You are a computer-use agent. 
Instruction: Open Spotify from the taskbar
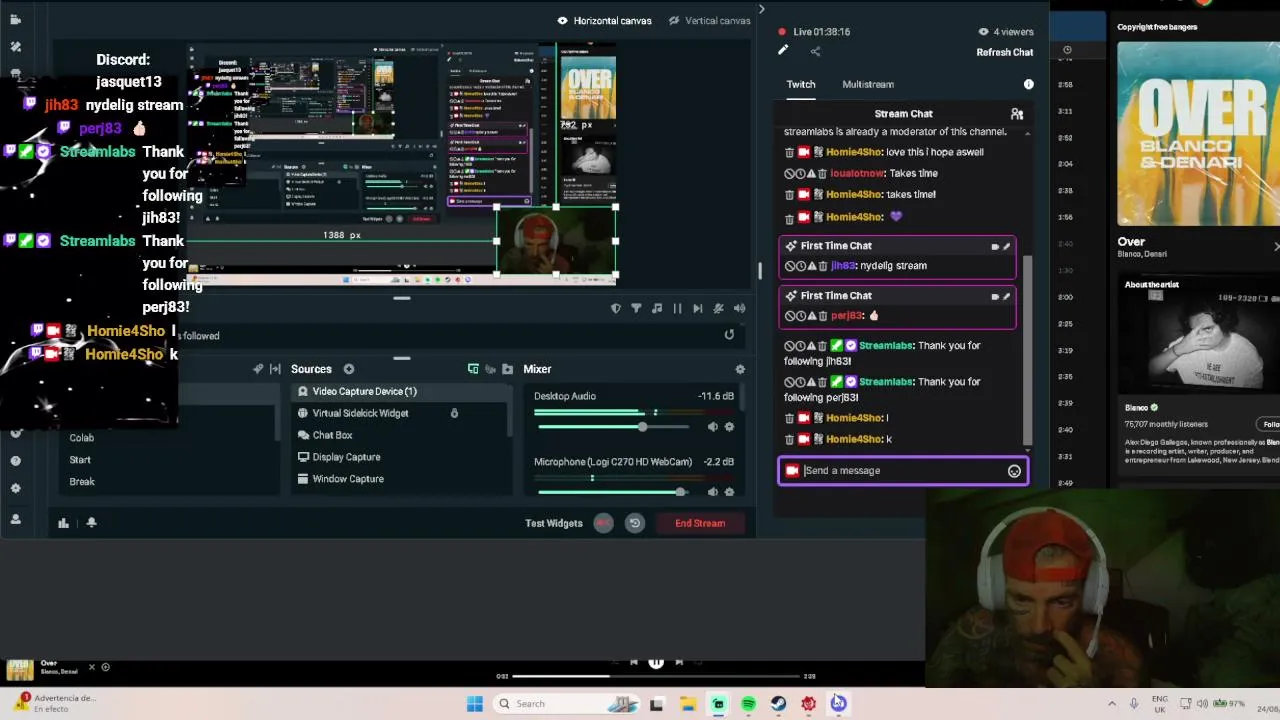click(748, 704)
